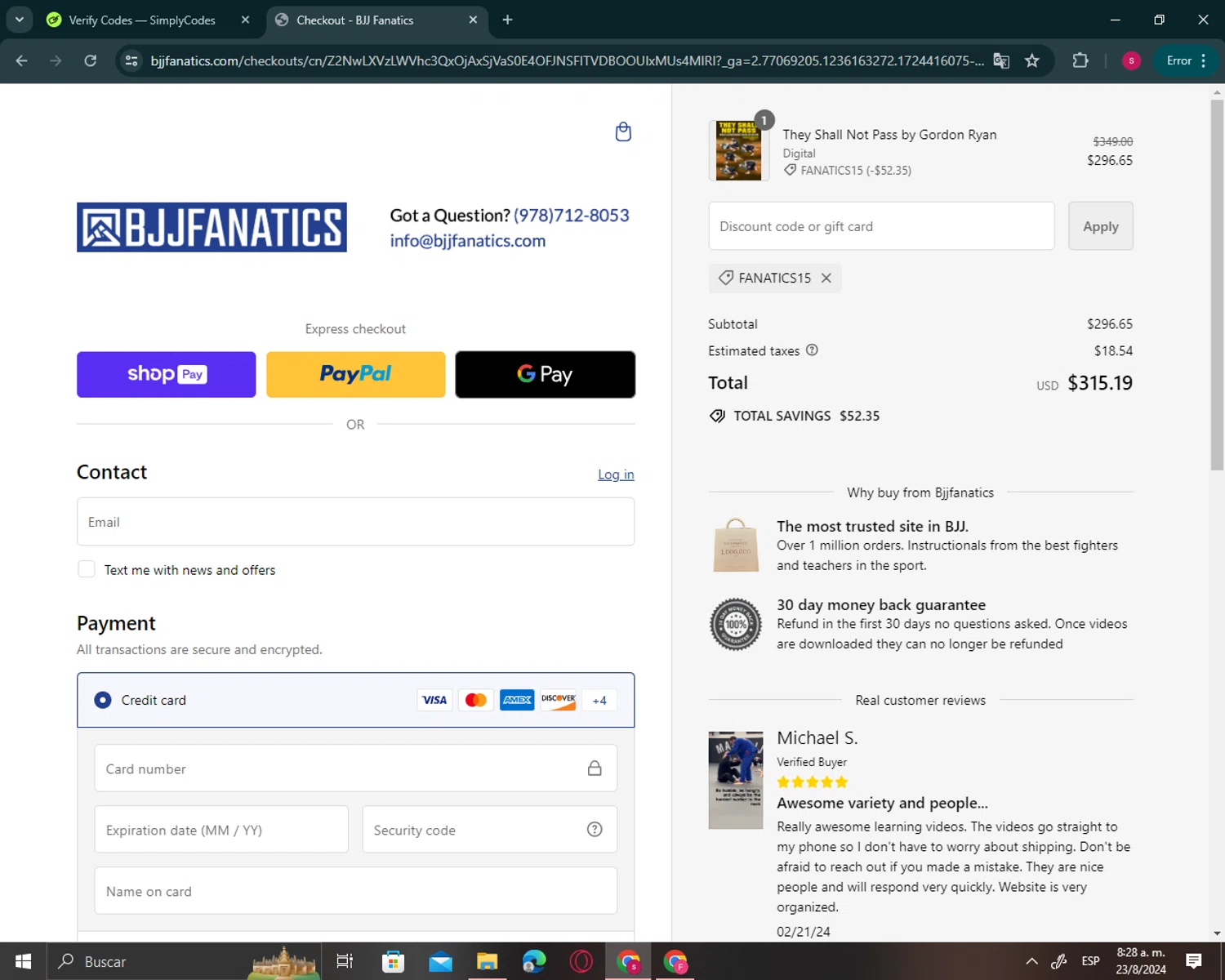1225x980 pixels.
Task: Close the Checkout BJJ Fanatics tab
Action: point(473,20)
